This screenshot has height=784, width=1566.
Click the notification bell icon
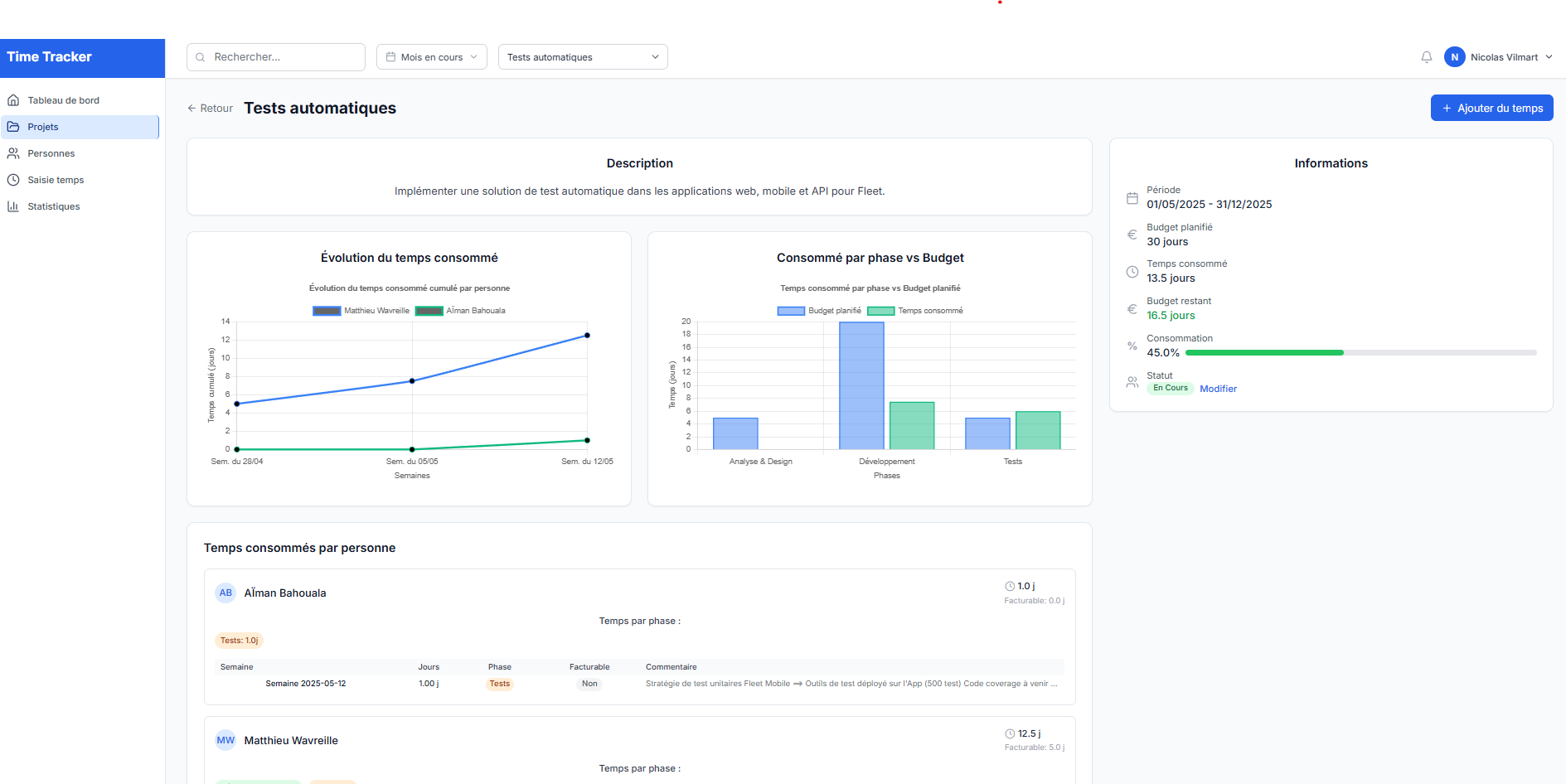[x=1426, y=56]
